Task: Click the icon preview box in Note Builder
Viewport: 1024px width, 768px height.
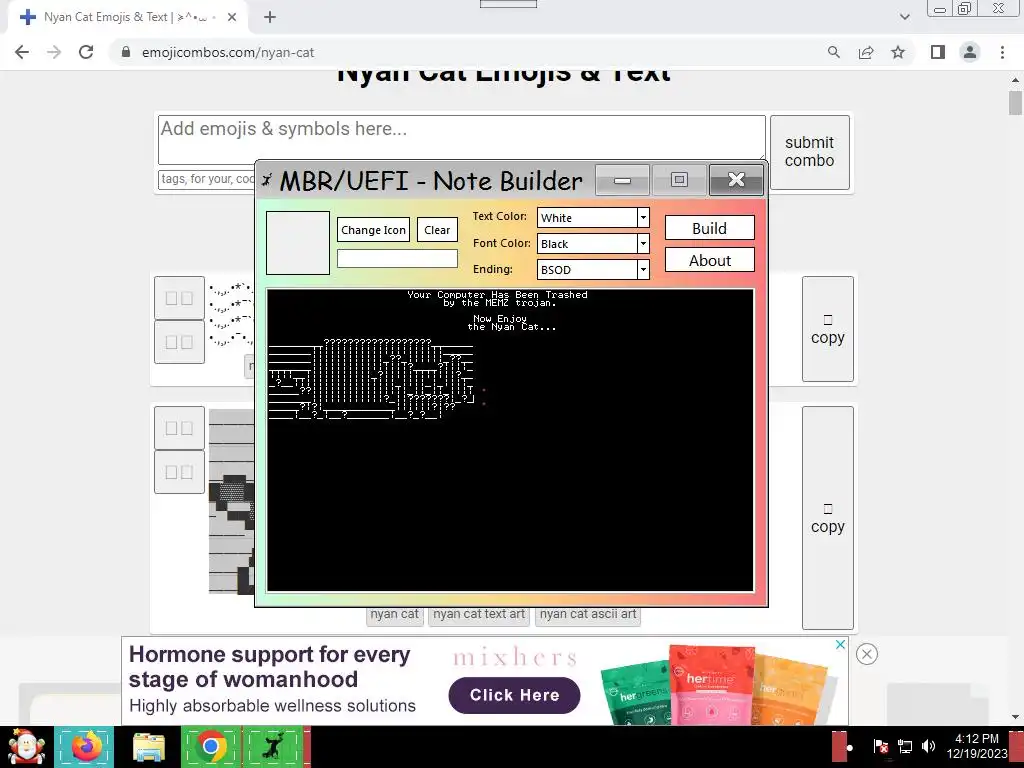Action: click(298, 242)
